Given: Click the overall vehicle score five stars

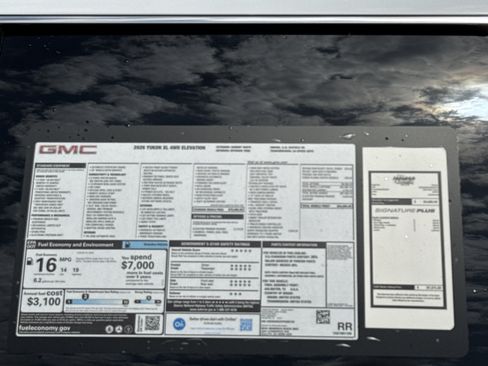Looking at the screenshot, I should (242, 251).
